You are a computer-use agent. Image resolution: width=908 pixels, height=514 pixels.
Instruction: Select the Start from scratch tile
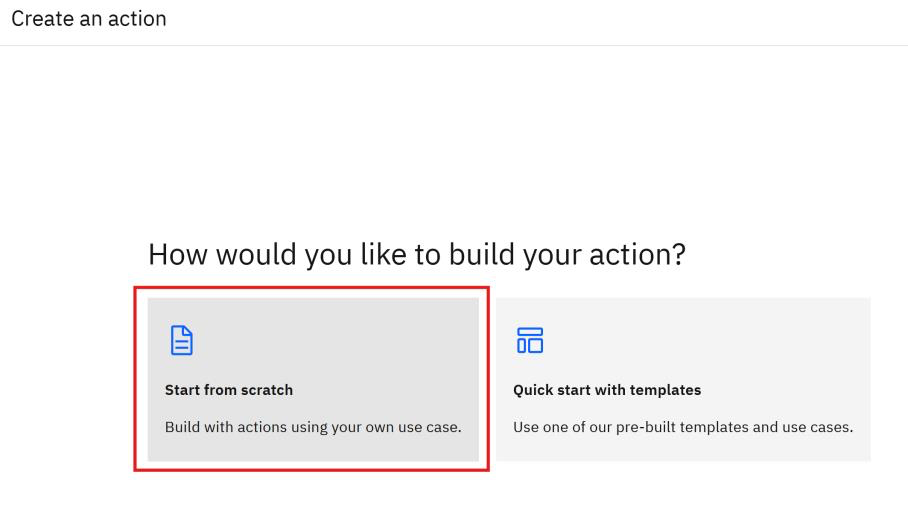(x=313, y=379)
